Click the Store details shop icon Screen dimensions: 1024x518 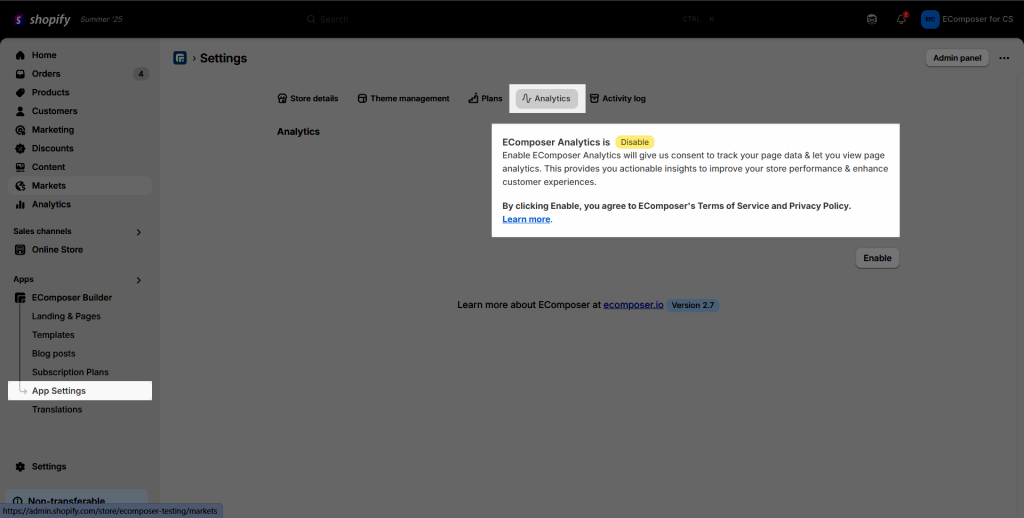click(x=282, y=99)
